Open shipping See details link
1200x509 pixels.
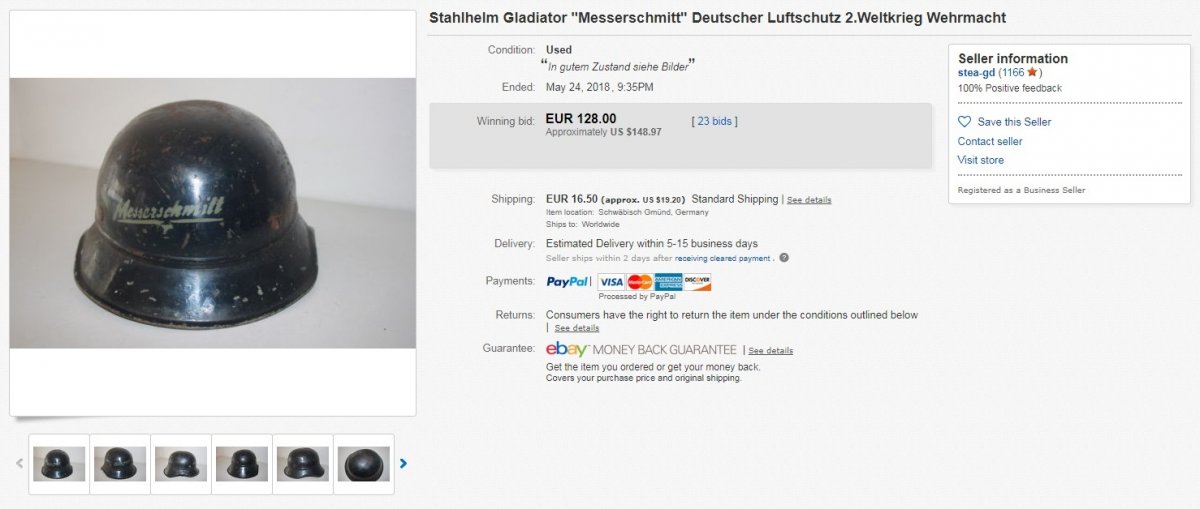point(809,200)
